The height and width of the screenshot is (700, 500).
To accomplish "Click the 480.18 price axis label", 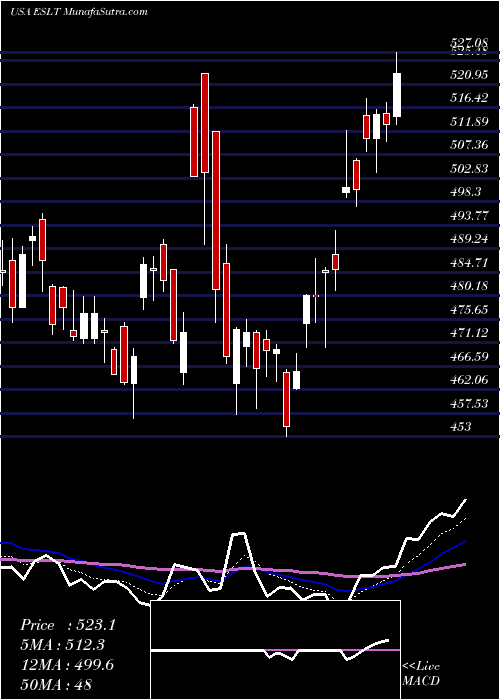I will 469,286.
